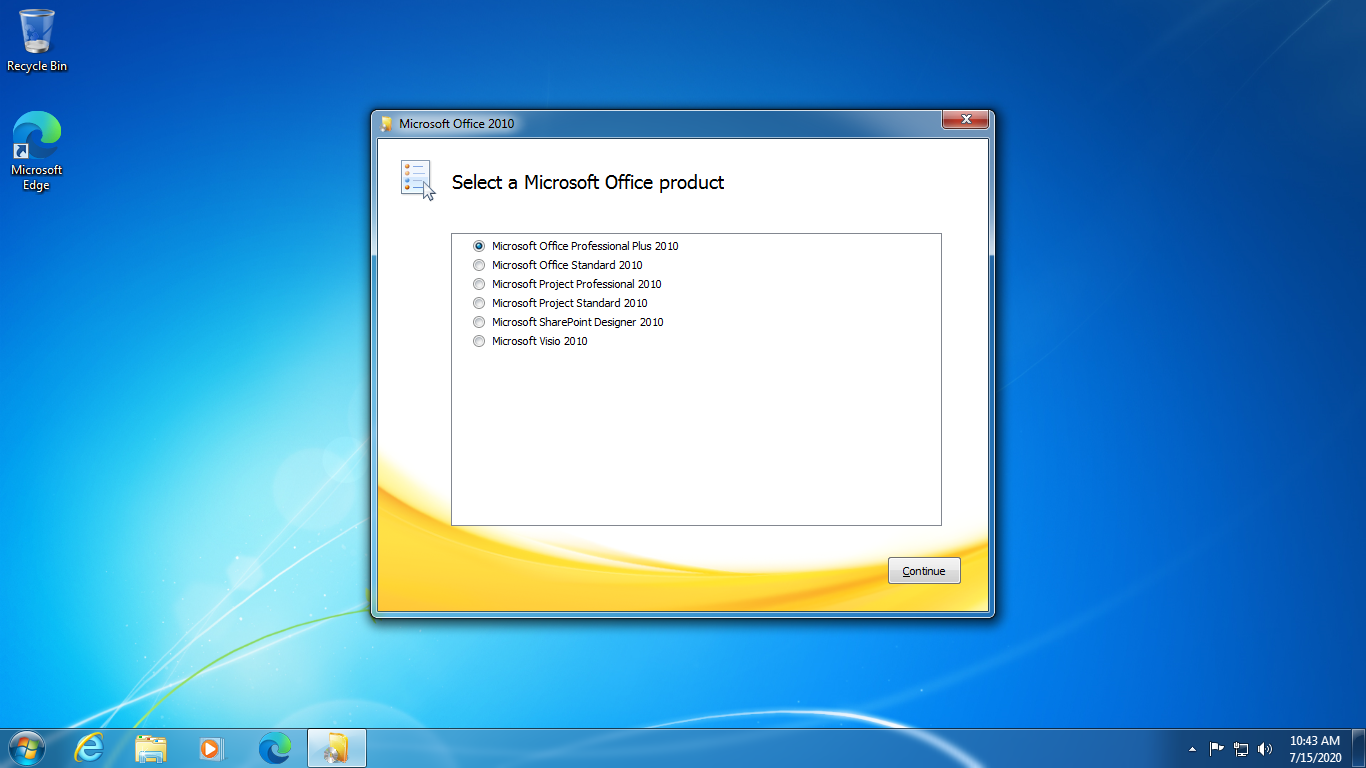Viewport: 1366px width, 768px height.
Task: Open Windows Explorer from the taskbar
Action: (151, 748)
